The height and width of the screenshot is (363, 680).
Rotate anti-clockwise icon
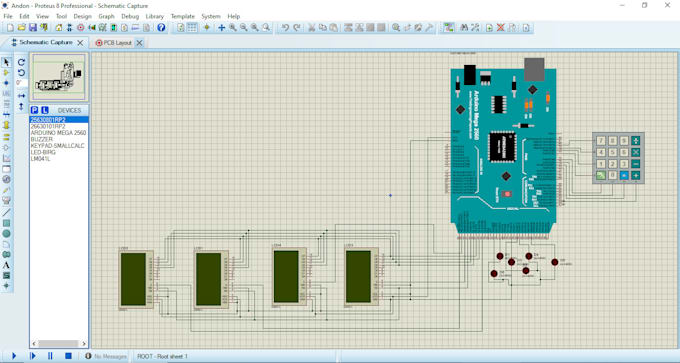tap(21, 72)
